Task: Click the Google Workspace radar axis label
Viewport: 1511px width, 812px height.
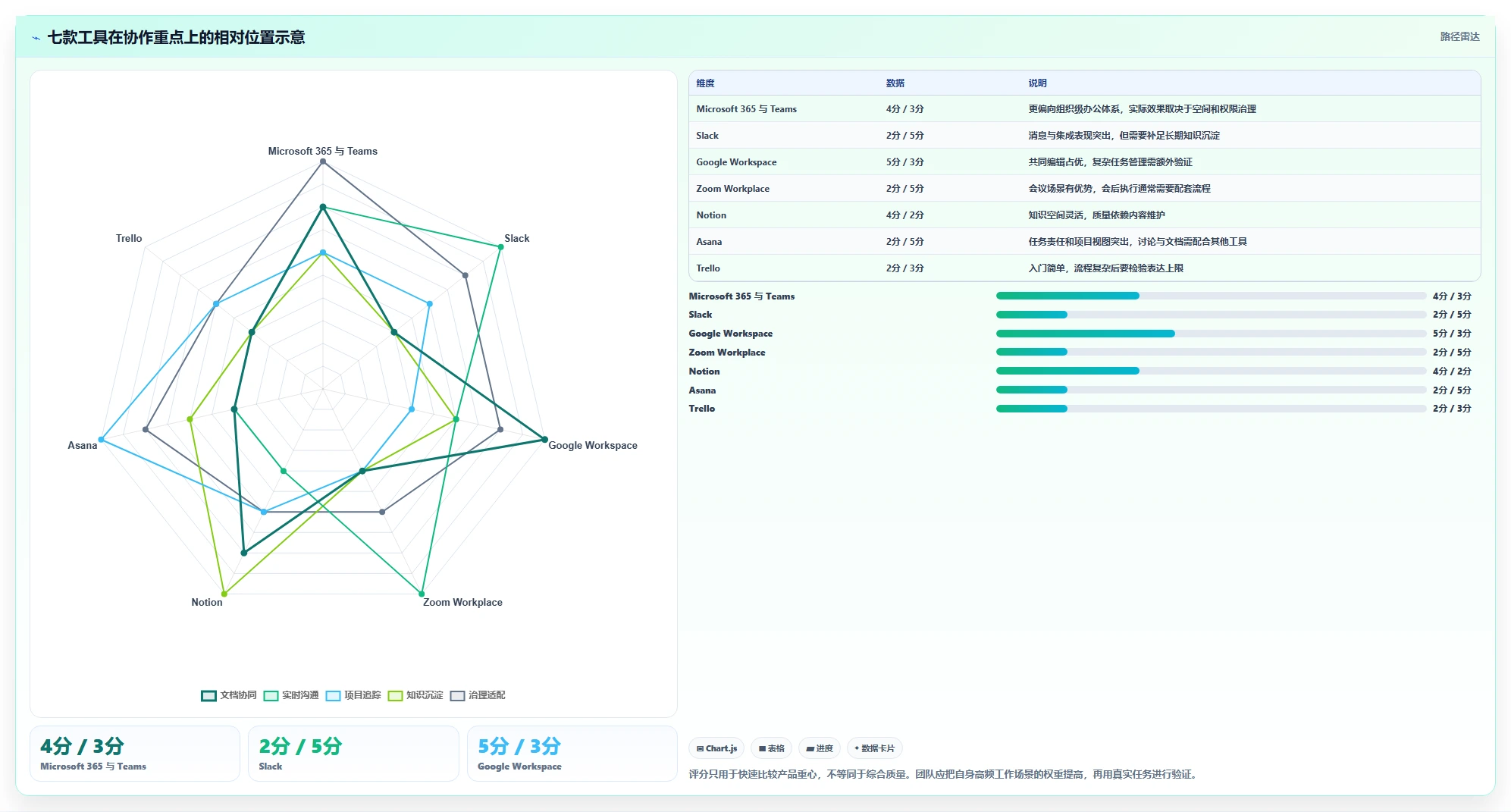Action: (x=593, y=445)
